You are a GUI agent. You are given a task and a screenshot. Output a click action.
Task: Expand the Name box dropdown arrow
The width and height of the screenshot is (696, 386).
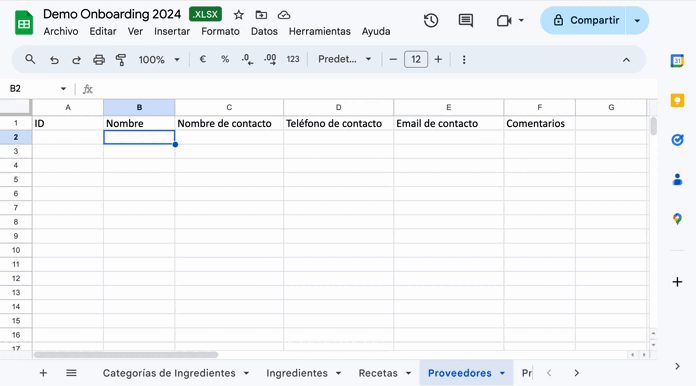click(63, 89)
